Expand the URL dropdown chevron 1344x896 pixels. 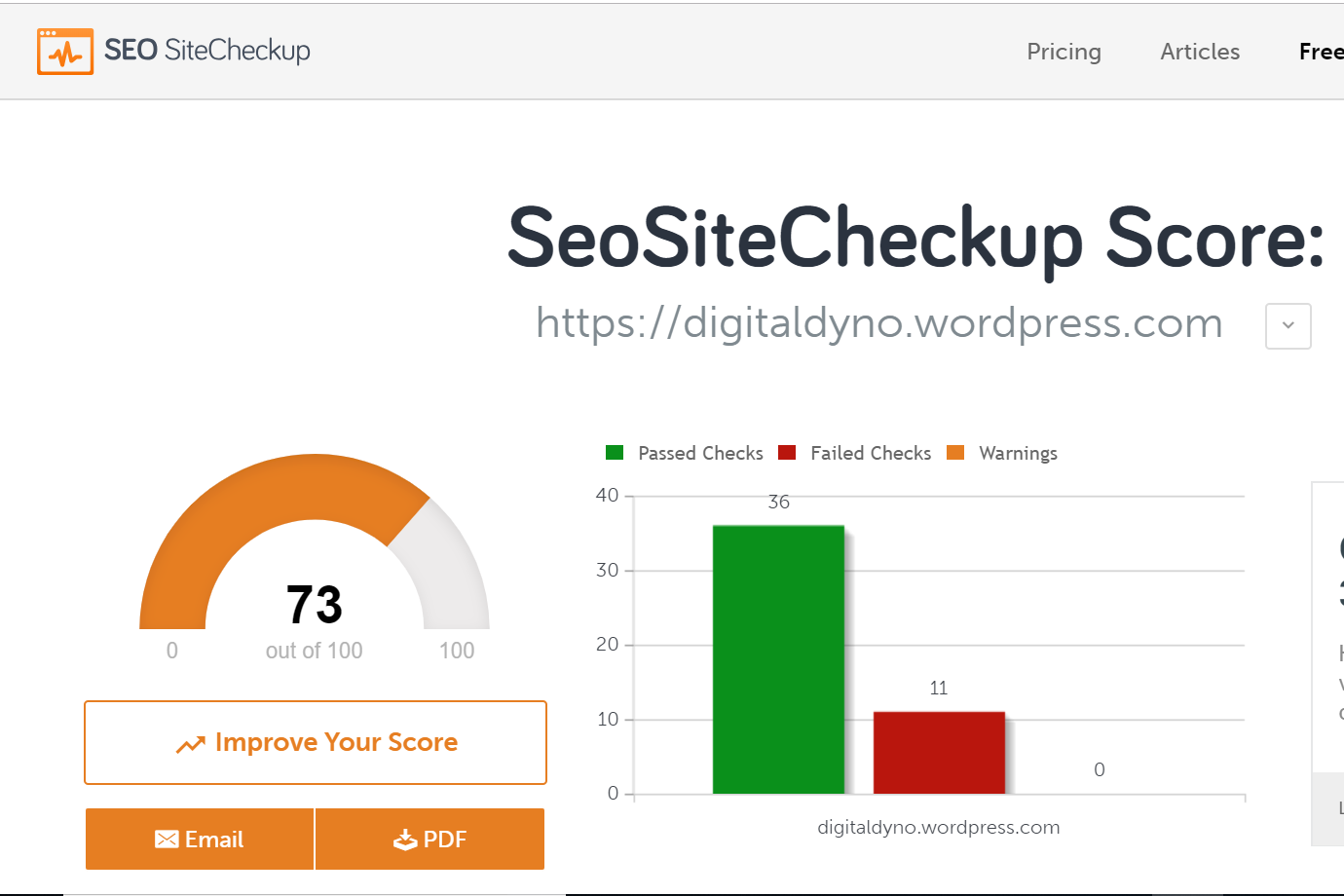pyautogui.click(x=1288, y=325)
